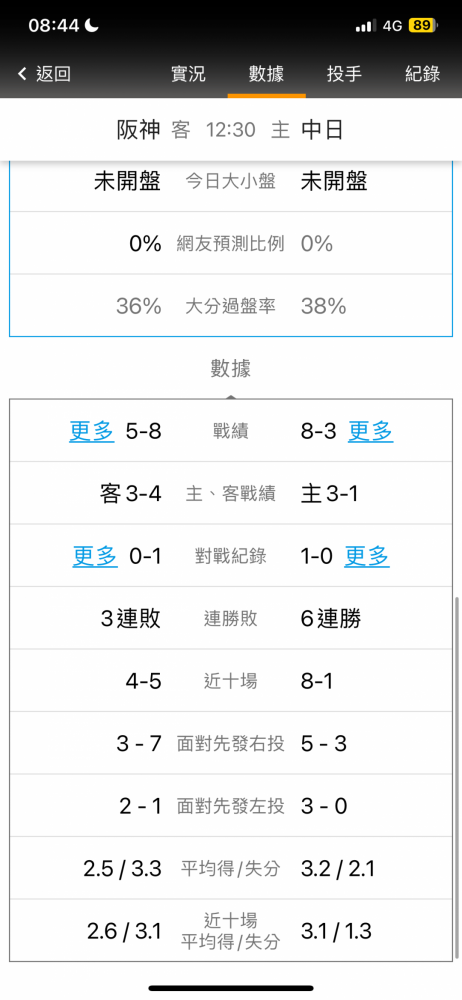Open 更多 link next to 5-8 record
Screen dimensions: 462x1000
92,432
